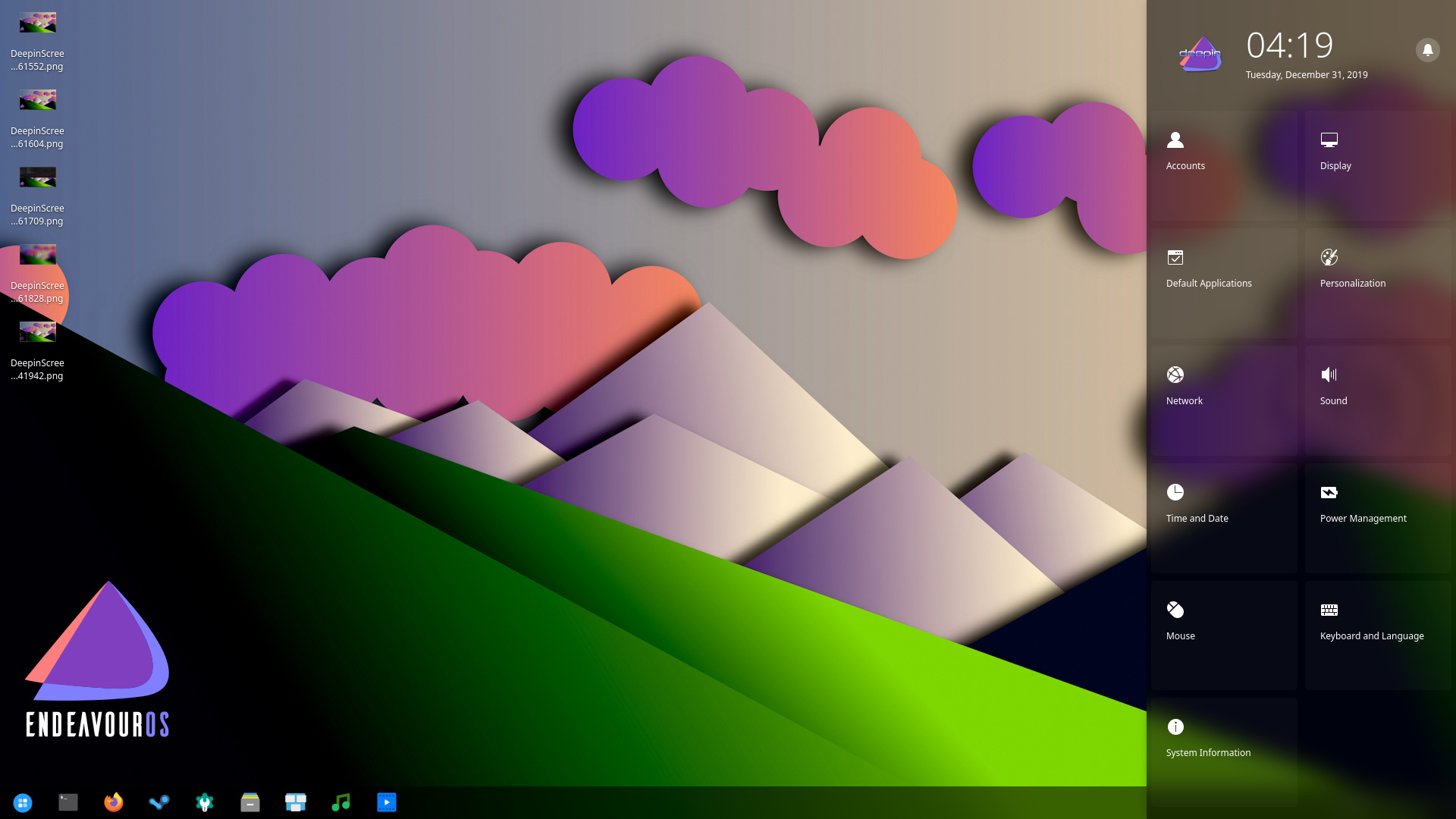Select desktop file DeepinScree...61828.png
This screenshot has height=819, width=1456.
click(x=37, y=273)
